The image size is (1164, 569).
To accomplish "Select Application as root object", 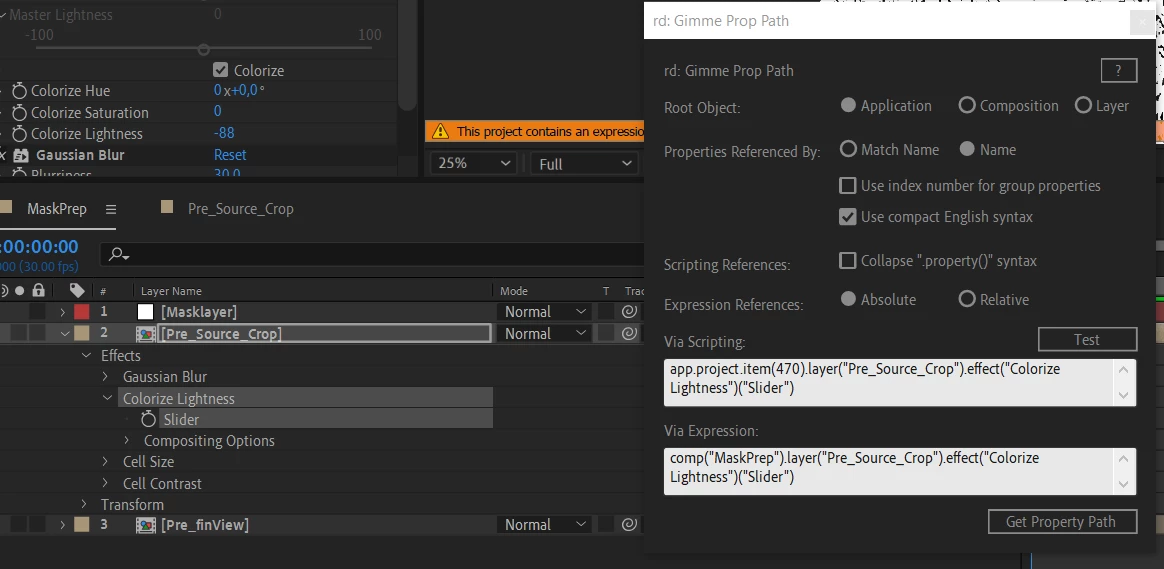I will click(x=849, y=105).
